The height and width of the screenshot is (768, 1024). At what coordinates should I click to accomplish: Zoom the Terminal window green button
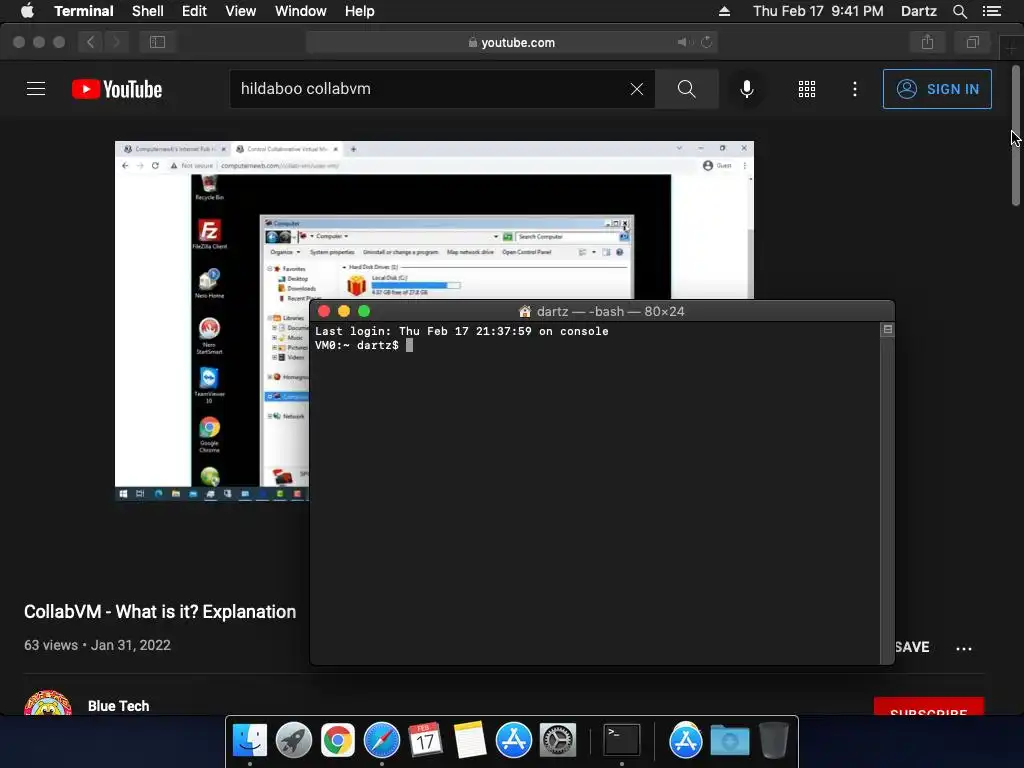pyautogui.click(x=364, y=312)
